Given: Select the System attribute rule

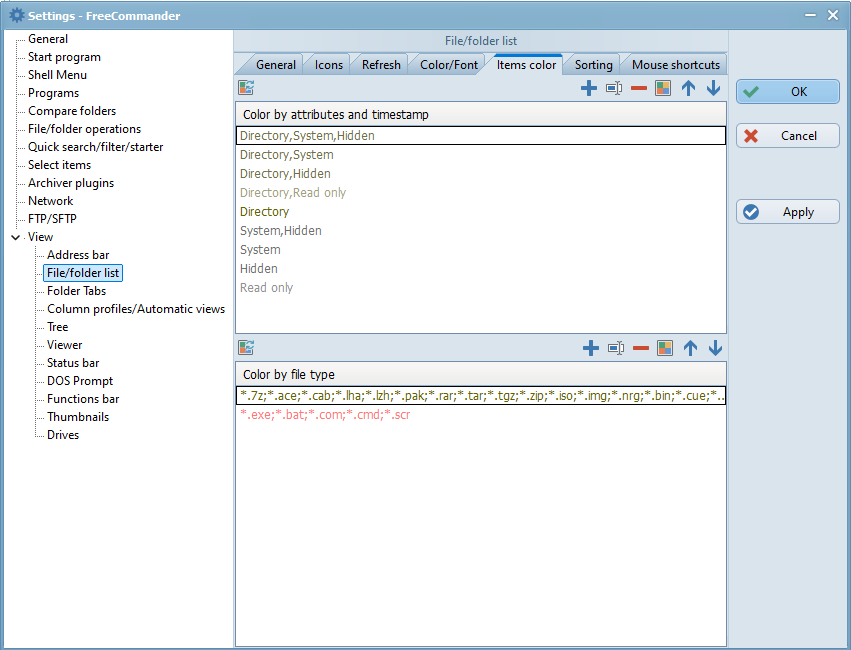Looking at the screenshot, I should coord(481,250).
